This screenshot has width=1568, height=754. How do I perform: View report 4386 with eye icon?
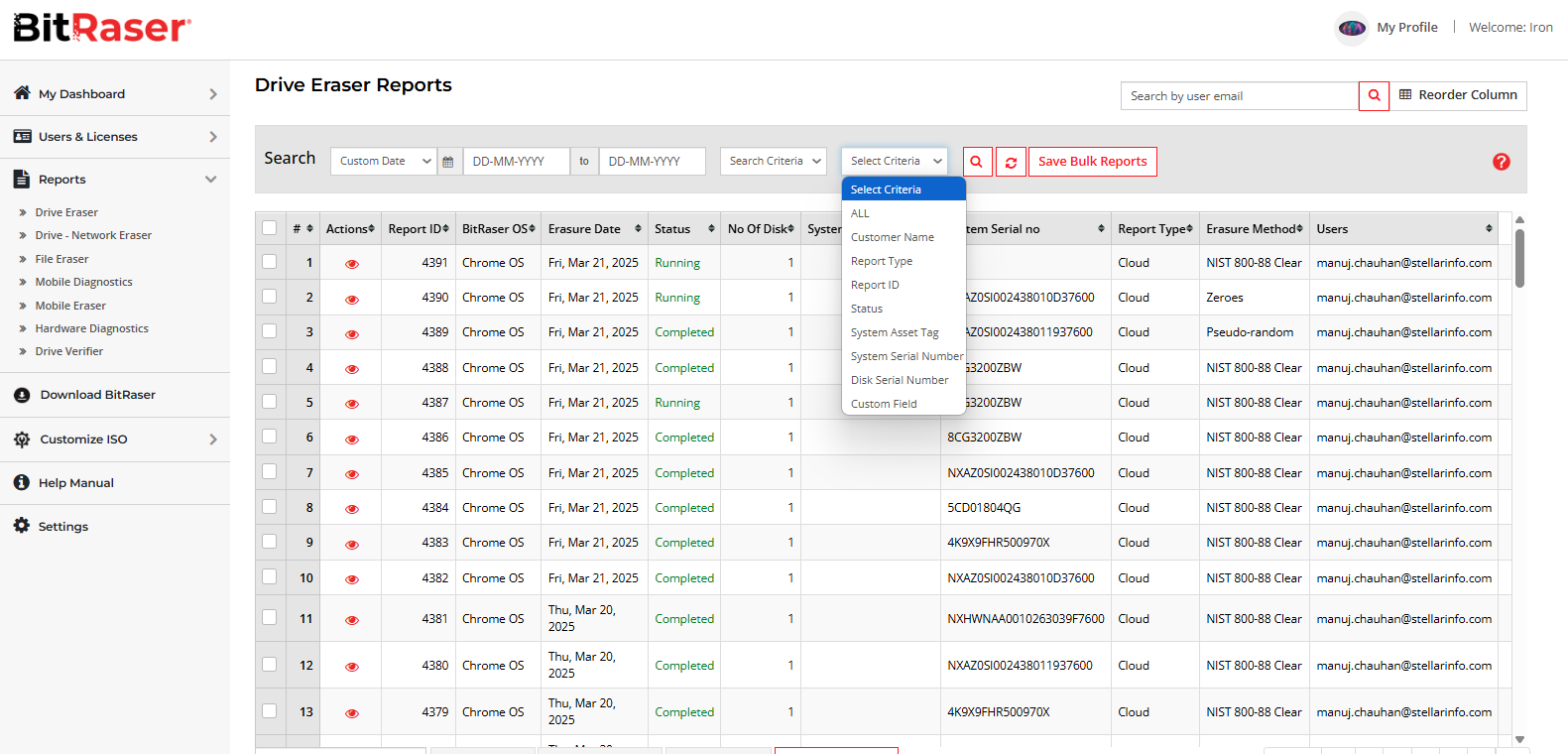(x=352, y=439)
